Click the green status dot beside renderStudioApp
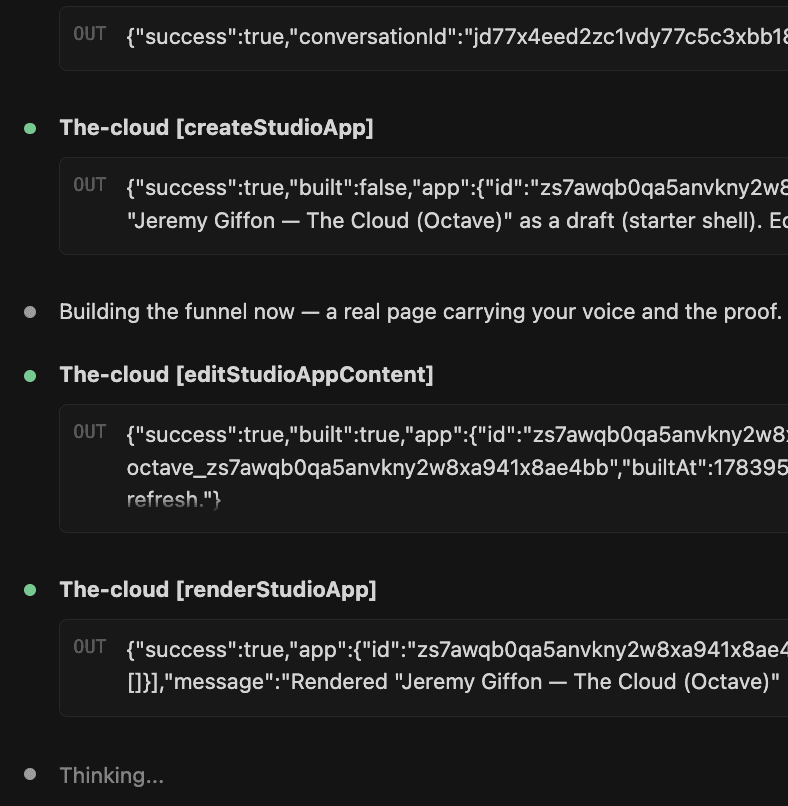Image resolution: width=788 pixels, height=806 pixels. [x=30, y=590]
